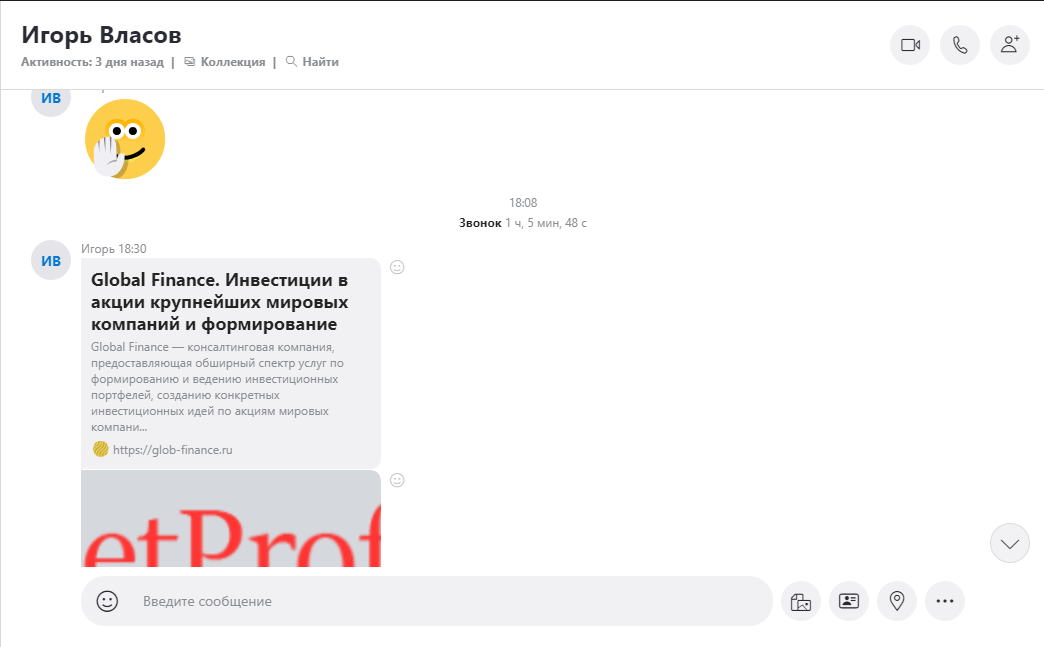Attach files or media with the image button
The height and width of the screenshot is (647, 1044).
click(800, 601)
